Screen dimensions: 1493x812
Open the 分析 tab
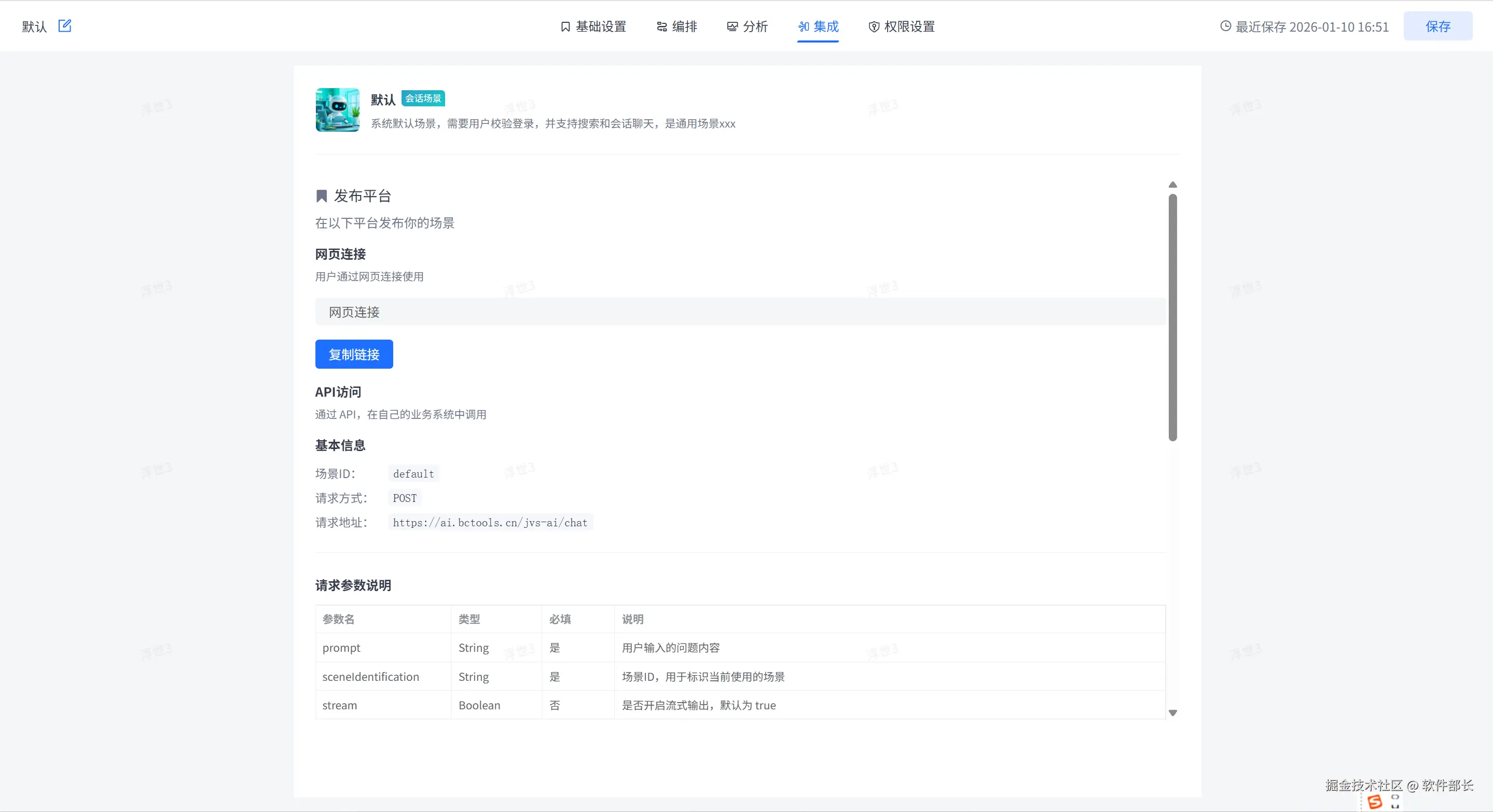pos(747,26)
